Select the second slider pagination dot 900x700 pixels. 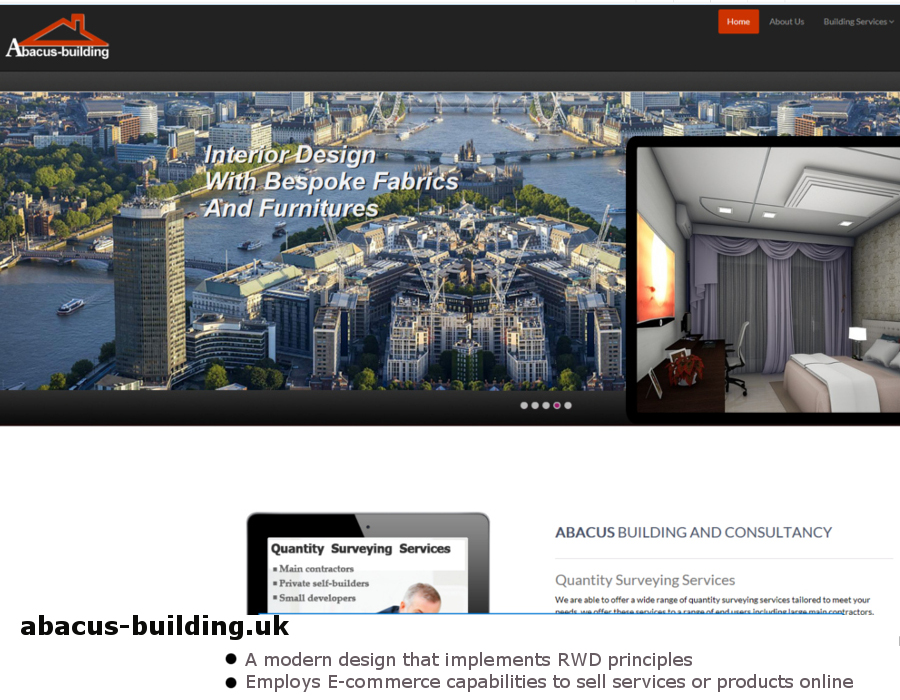point(535,406)
